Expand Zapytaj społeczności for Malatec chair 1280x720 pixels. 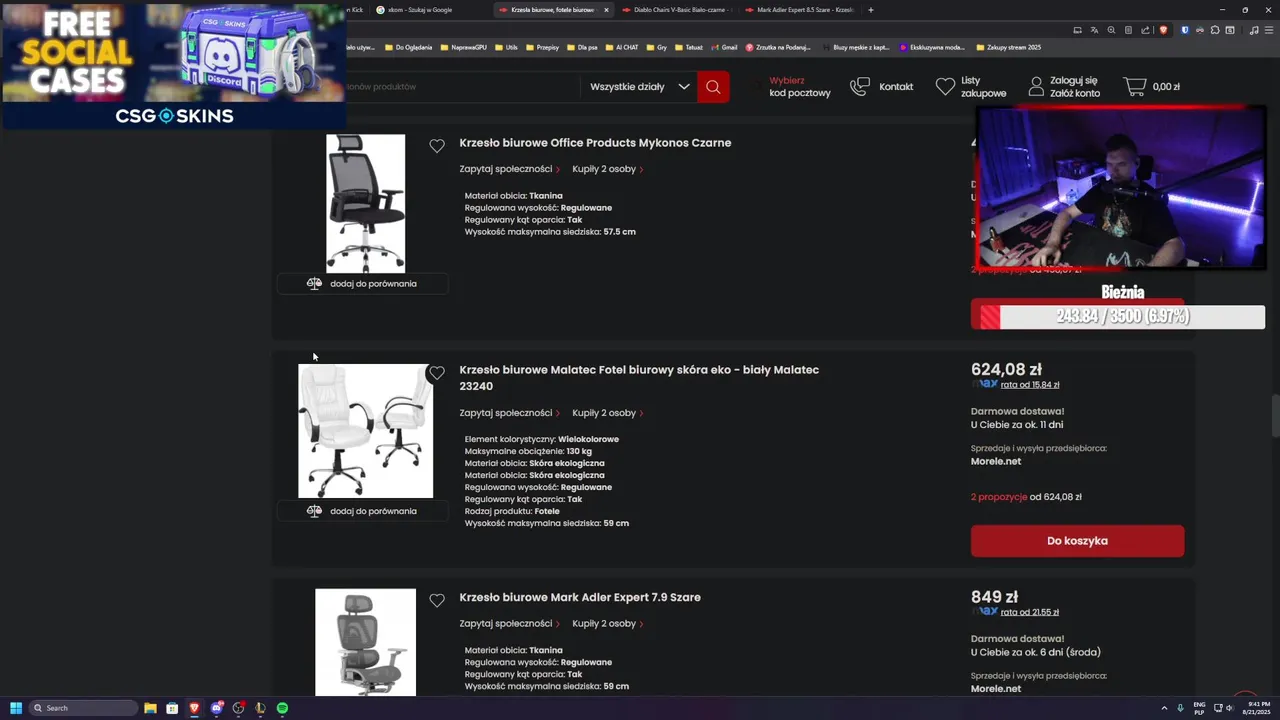(509, 413)
